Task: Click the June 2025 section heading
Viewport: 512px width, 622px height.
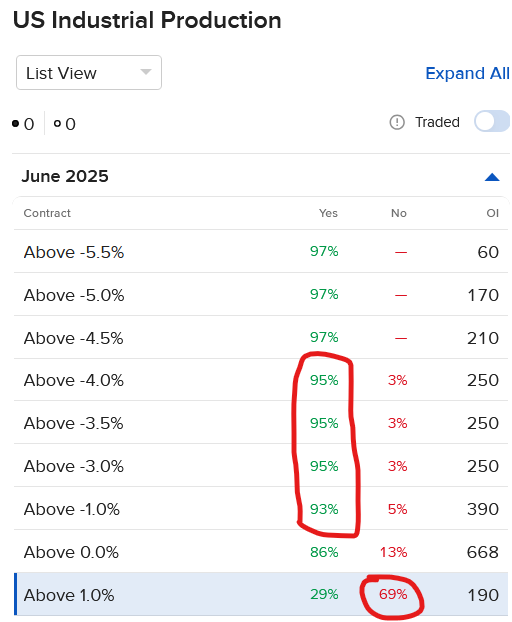Action: [x=65, y=177]
